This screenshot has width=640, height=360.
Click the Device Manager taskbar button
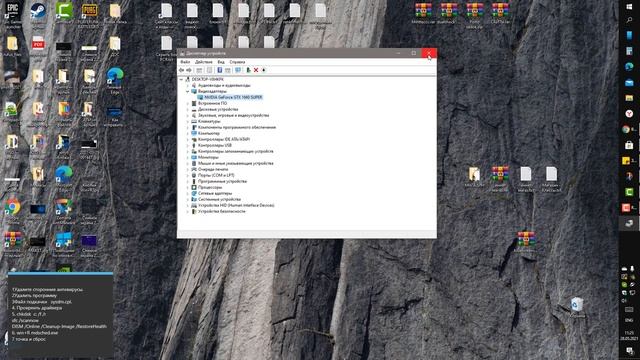[x=629, y=223]
